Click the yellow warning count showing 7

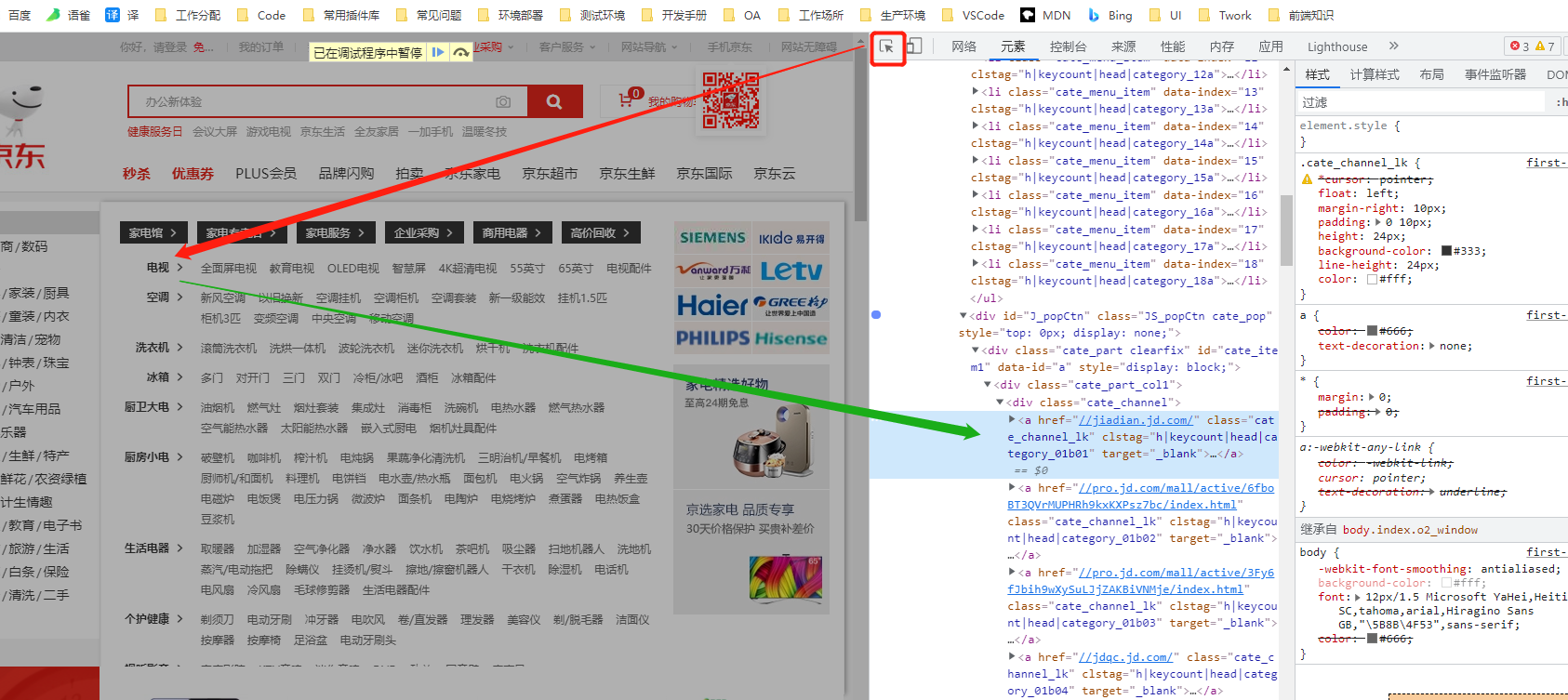1545,46
